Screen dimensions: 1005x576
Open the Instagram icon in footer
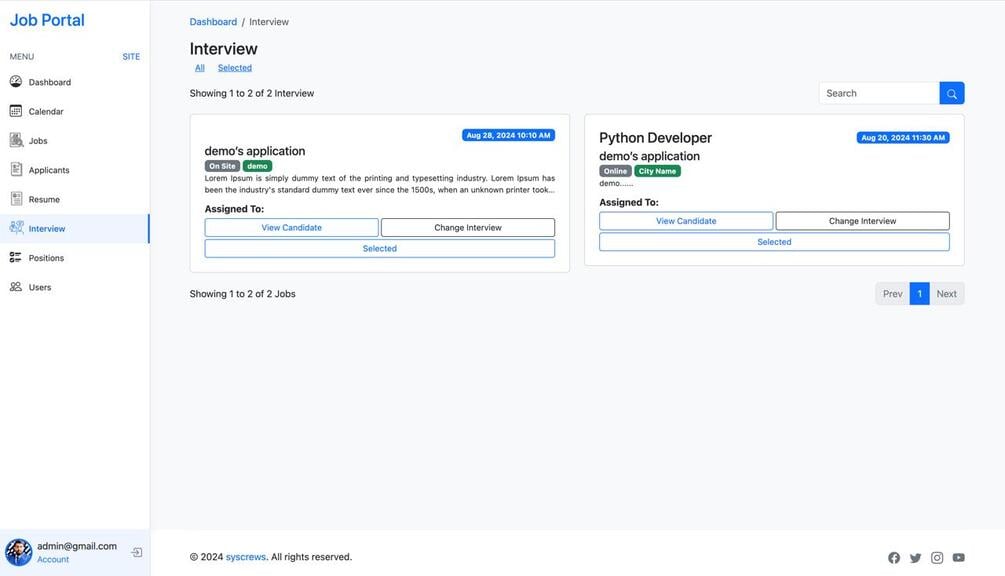pyautogui.click(x=937, y=558)
